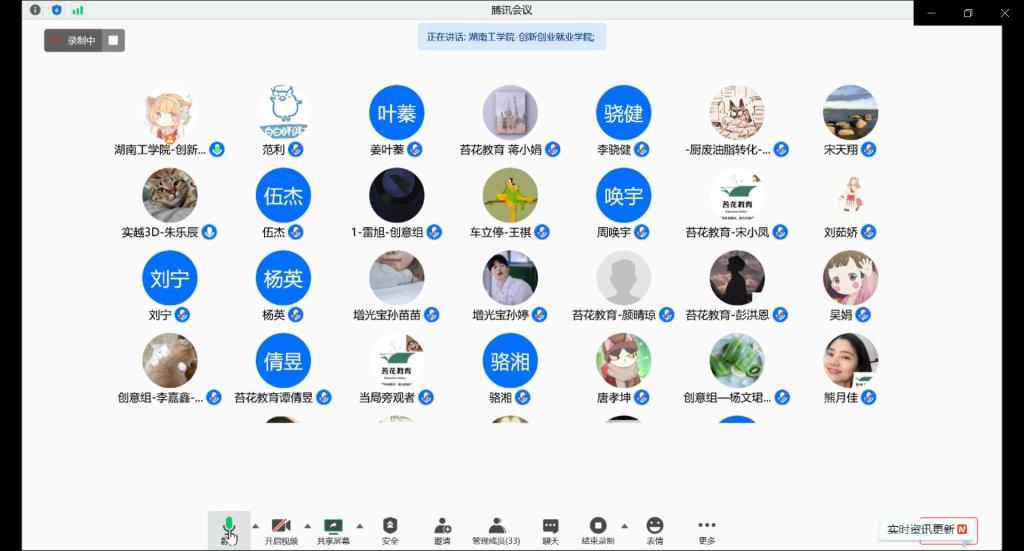Open the meeting info icon
This screenshot has height=551, width=1024.
(x=35, y=10)
